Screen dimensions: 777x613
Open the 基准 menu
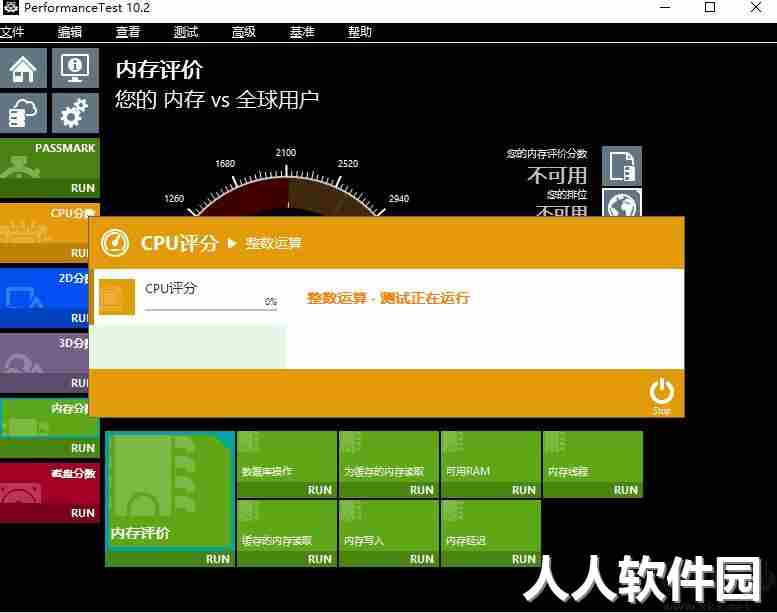point(302,32)
